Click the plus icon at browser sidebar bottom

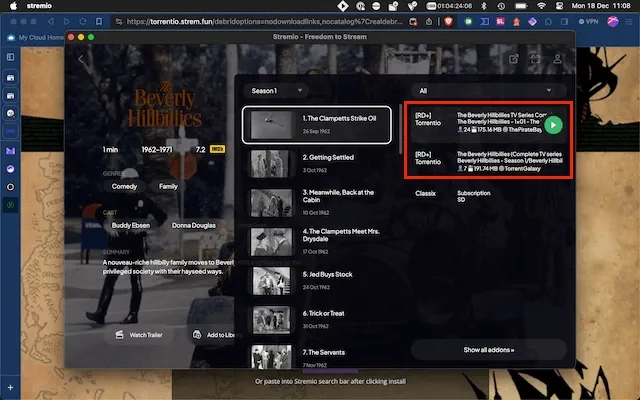click(x=11, y=387)
